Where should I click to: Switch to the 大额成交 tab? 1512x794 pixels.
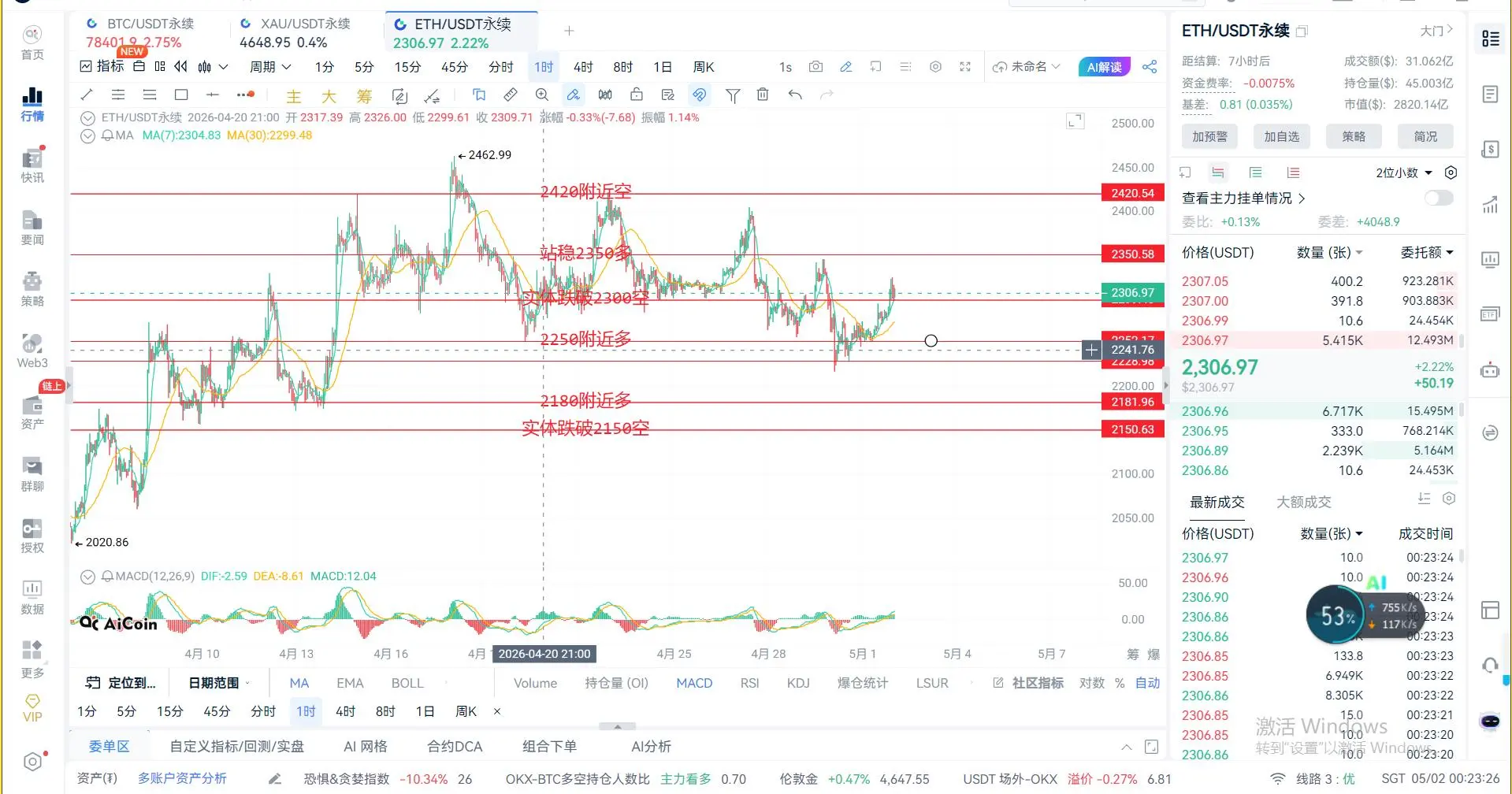click(1304, 502)
